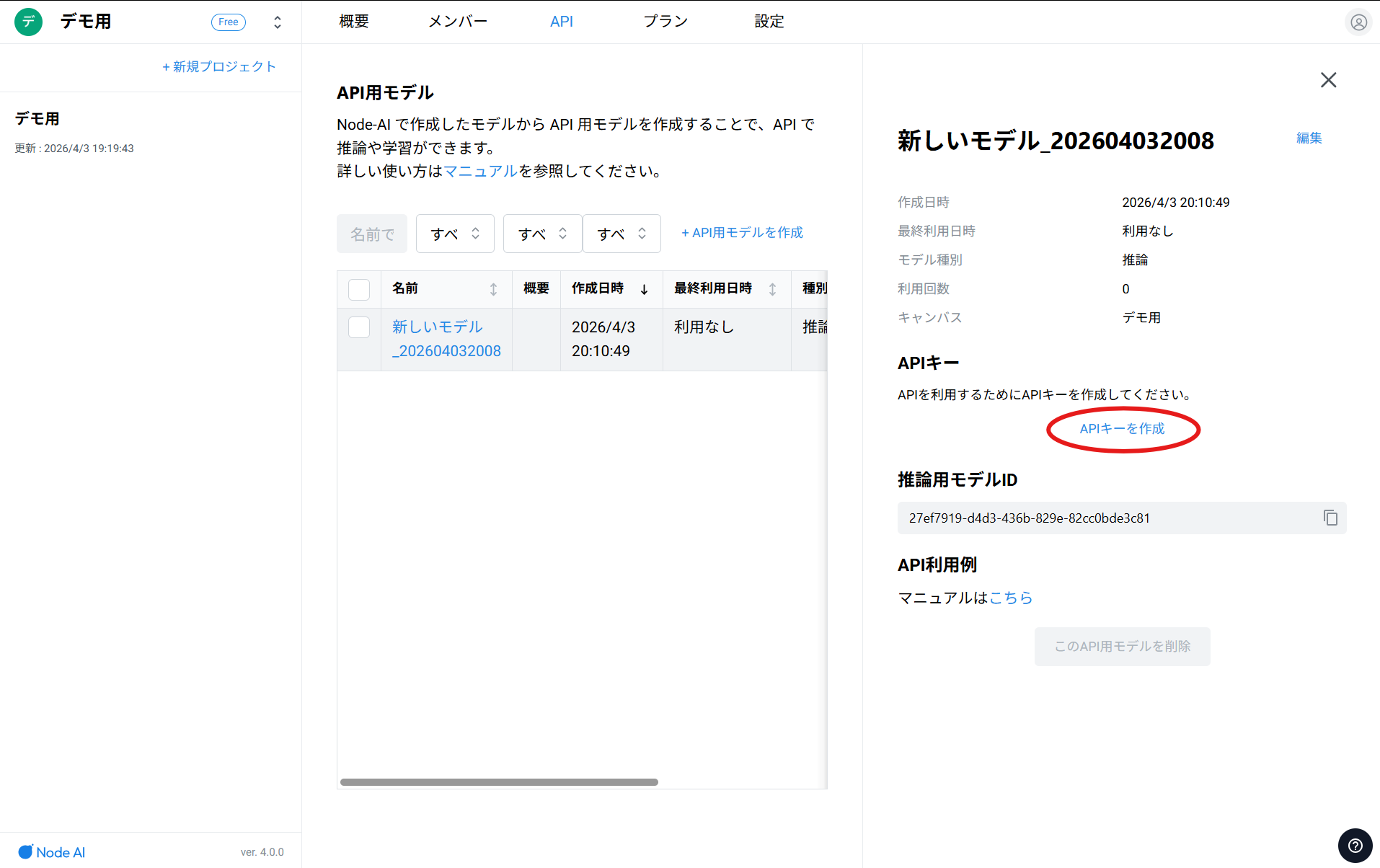Image resolution: width=1380 pixels, height=868 pixels.
Task: Open the help question mark icon
Action: pyautogui.click(x=1355, y=846)
